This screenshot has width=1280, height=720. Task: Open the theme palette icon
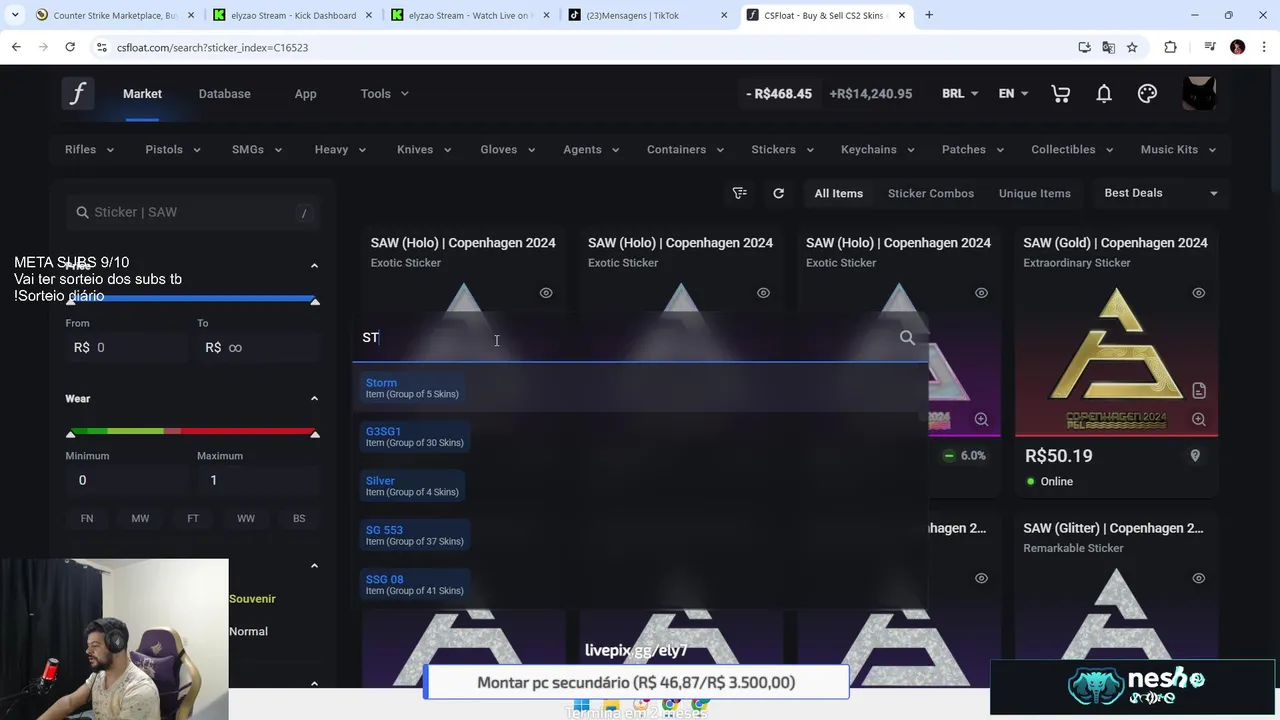point(1147,93)
